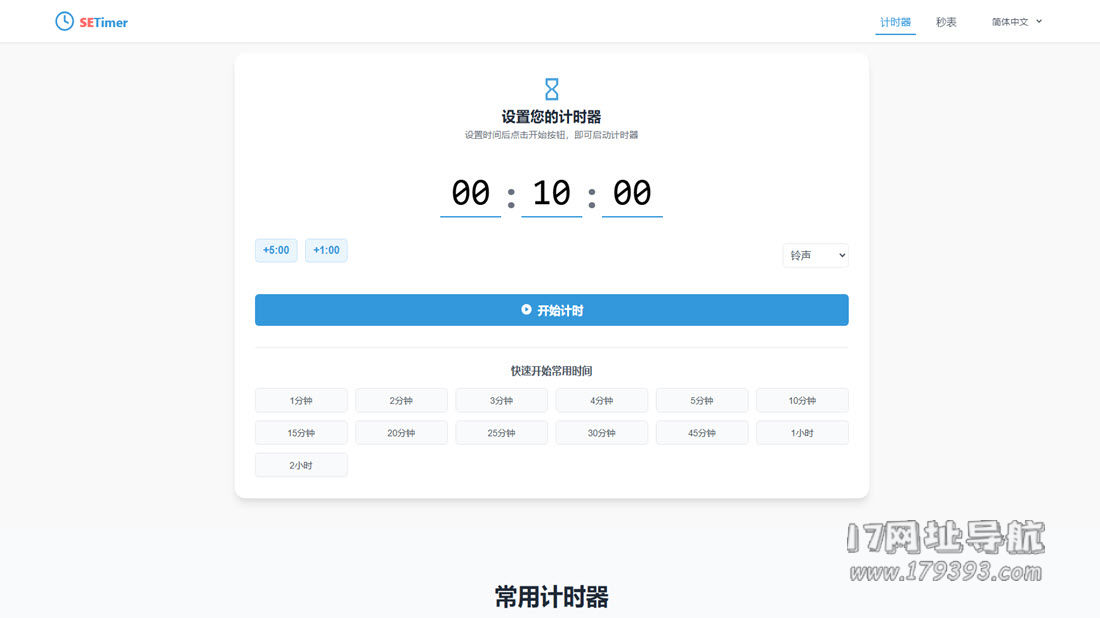1100x618 pixels.
Task: Click the hours input field
Action: point(471,193)
